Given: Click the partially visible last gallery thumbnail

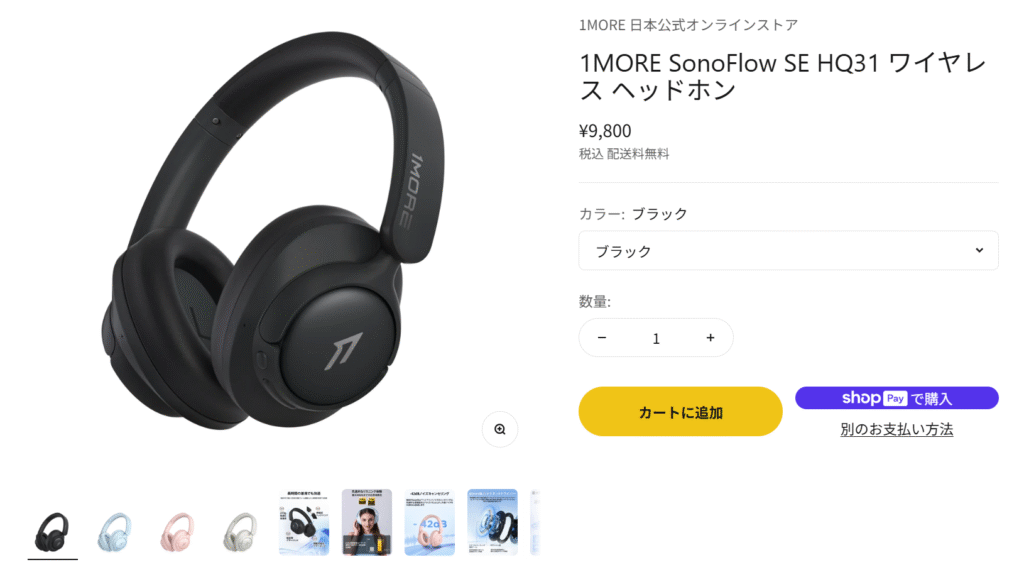Looking at the screenshot, I should pyautogui.click(x=536, y=522).
